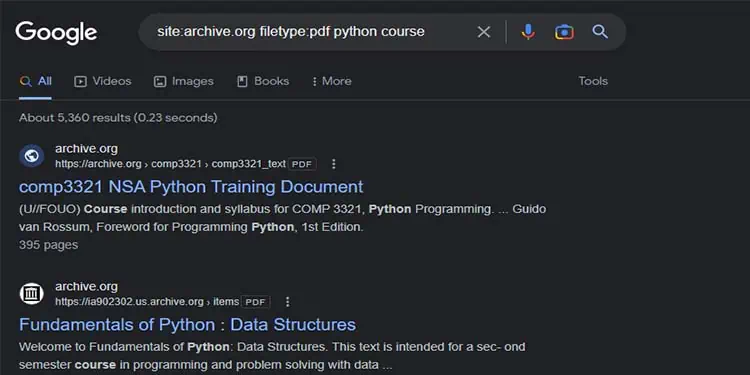Open Fundamentals of Python : Data Structures

tap(188, 325)
